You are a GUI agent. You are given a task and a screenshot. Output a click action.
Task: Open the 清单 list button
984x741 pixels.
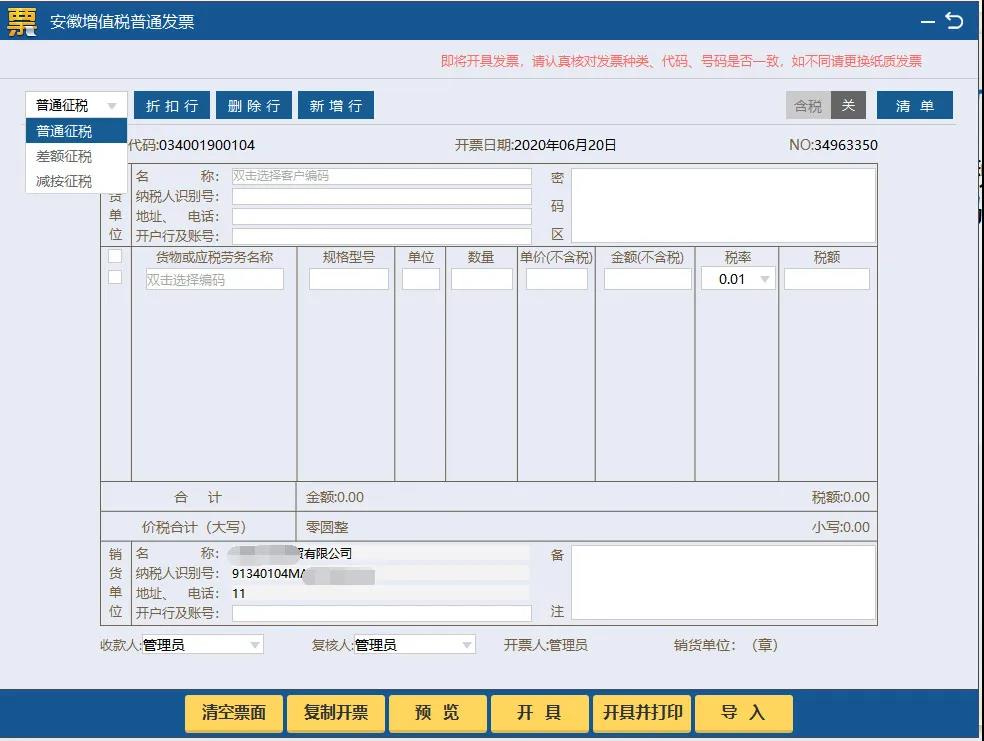(914, 104)
